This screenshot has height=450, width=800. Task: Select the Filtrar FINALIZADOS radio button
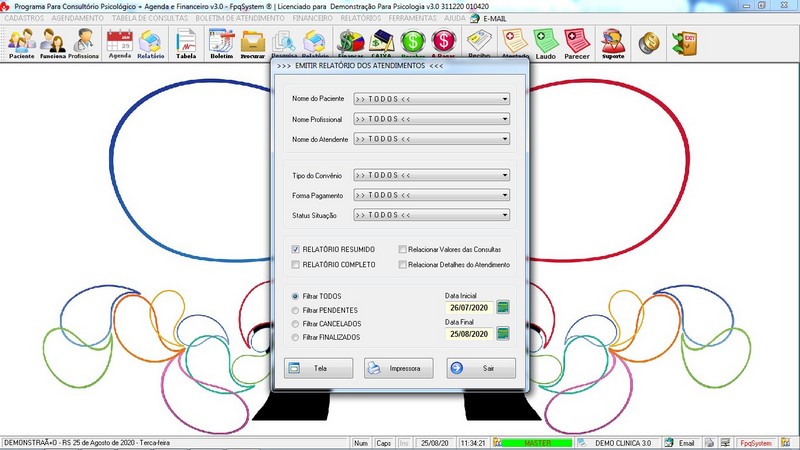tap(295, 337)
